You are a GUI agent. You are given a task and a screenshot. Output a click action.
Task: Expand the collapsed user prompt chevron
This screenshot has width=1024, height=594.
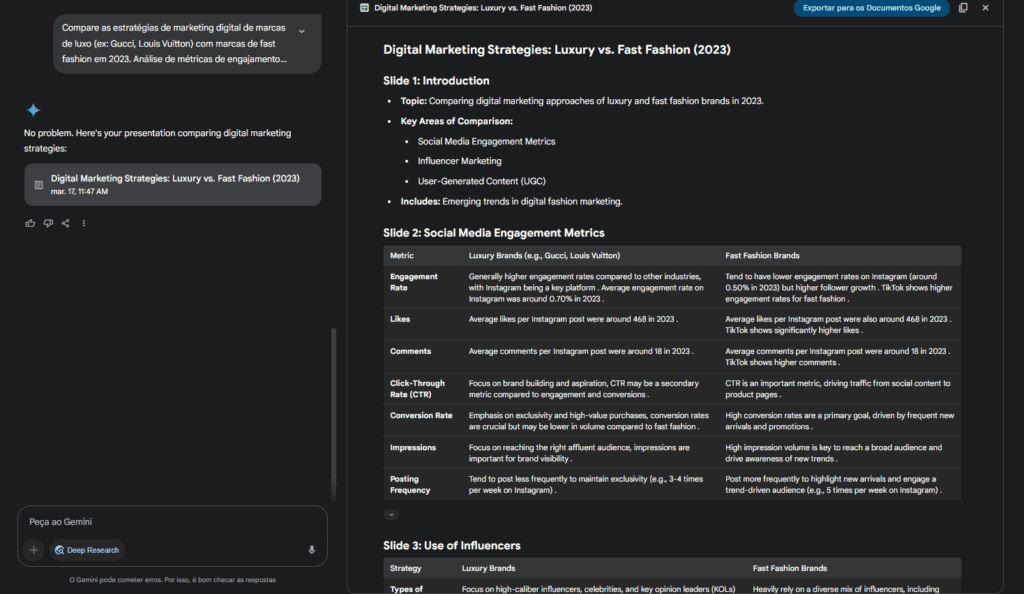pos(302,32)
